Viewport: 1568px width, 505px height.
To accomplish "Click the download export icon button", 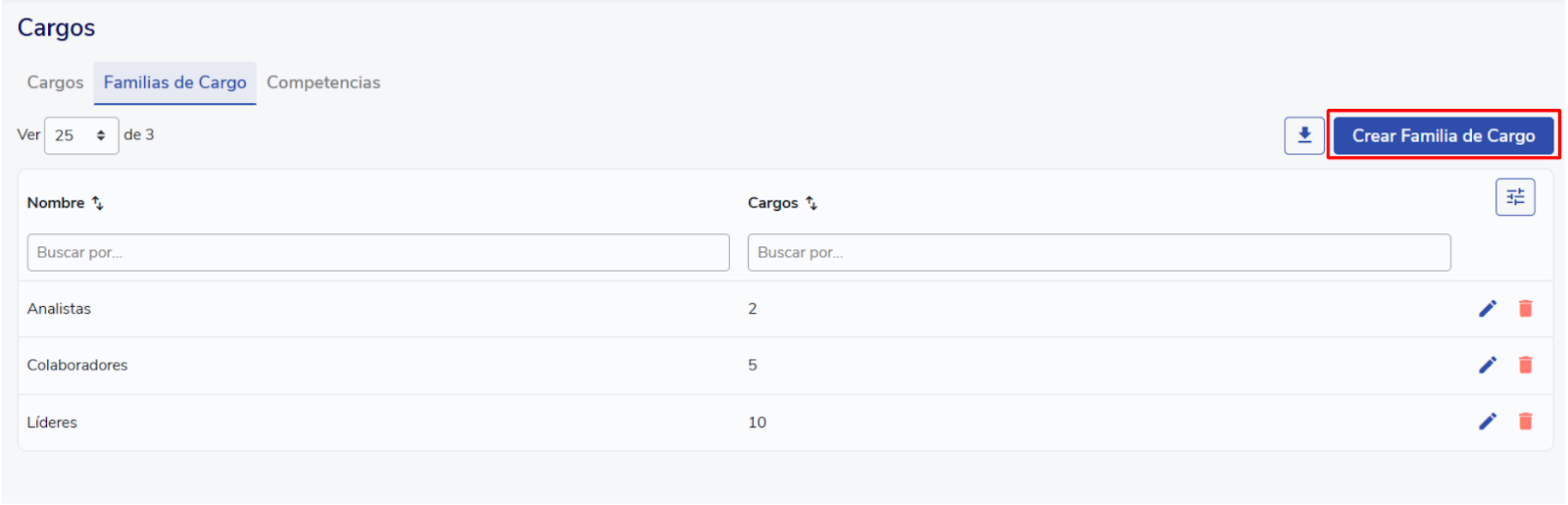I will pos(1304,135).
